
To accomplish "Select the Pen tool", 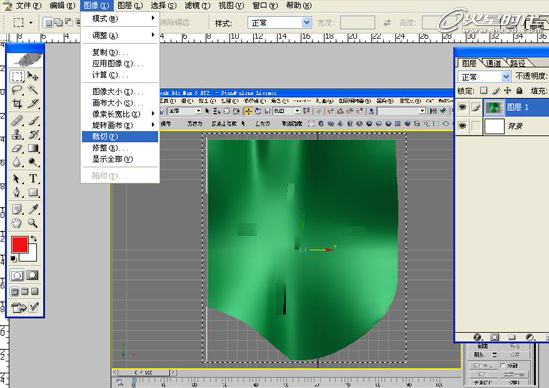I will (16, 192).
